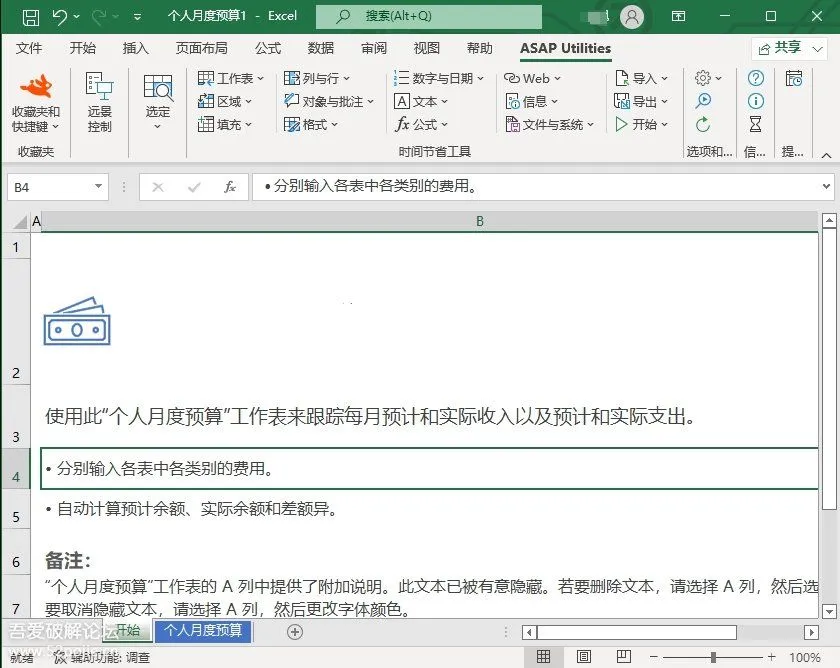
Task: Open ASAP Utilities settings gear icon
Action: pyautogui.click(x=703, y=78)
